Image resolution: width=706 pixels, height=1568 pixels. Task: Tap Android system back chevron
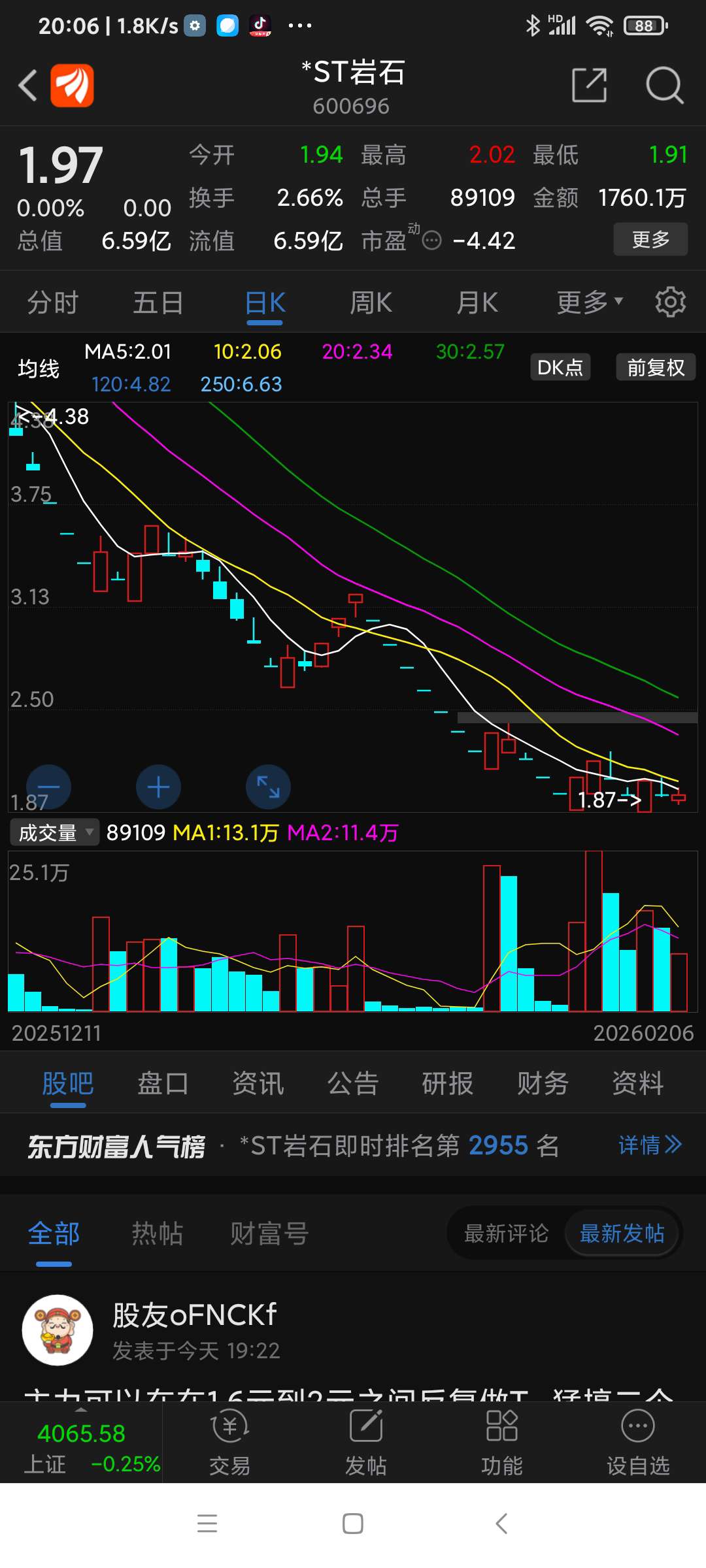coord(501,1524)
